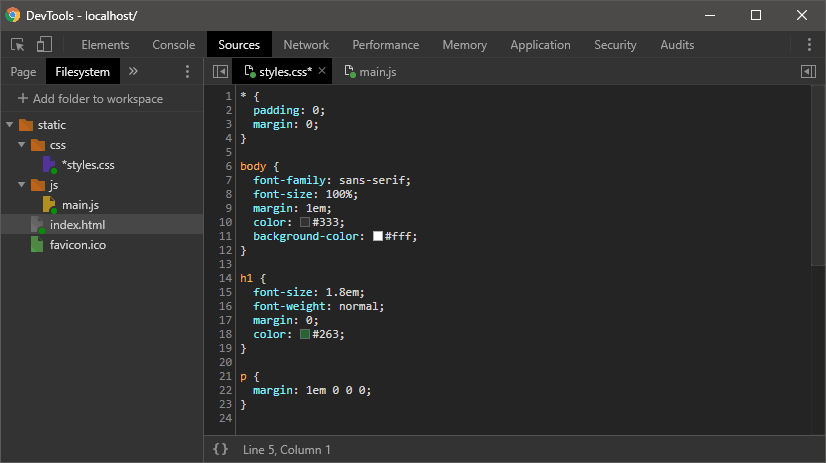Activate the inspect element picker icon

[x=18, y=45]
